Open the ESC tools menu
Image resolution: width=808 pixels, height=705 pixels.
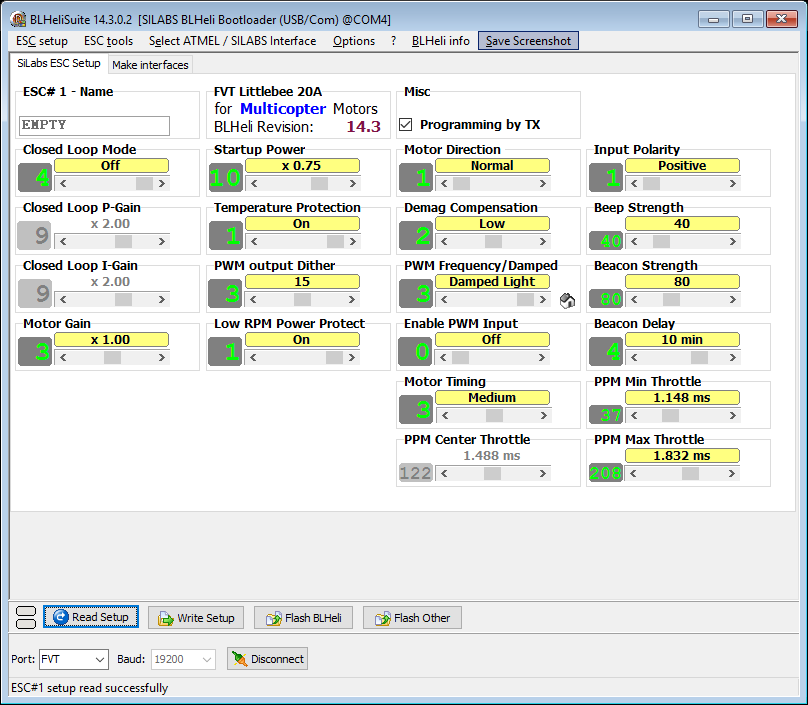point(108,41)
